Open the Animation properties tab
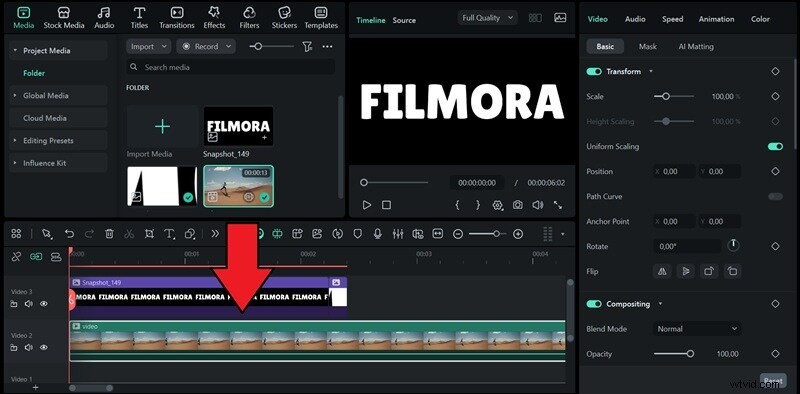 [716, 19]
